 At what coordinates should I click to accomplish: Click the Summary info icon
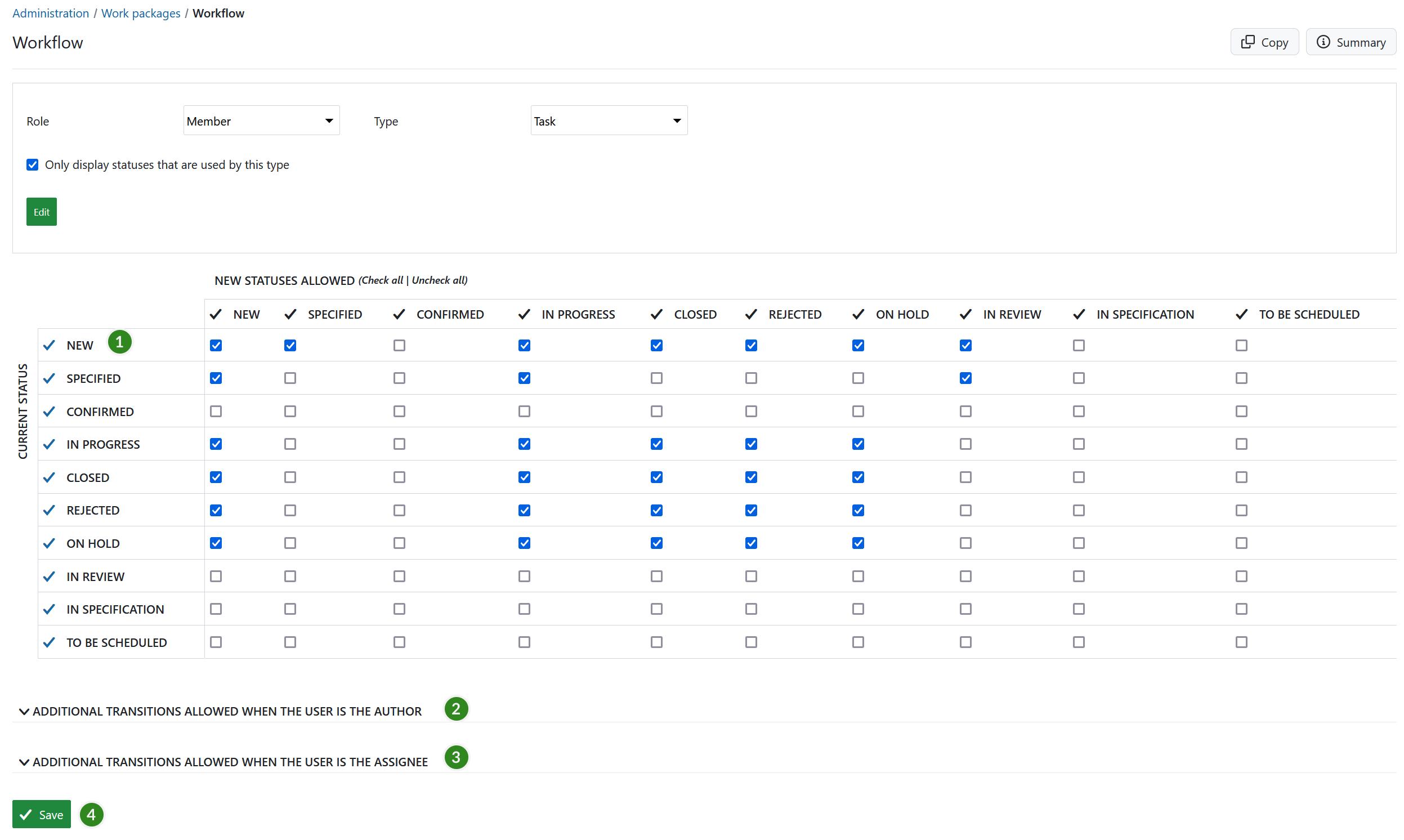1323,41
